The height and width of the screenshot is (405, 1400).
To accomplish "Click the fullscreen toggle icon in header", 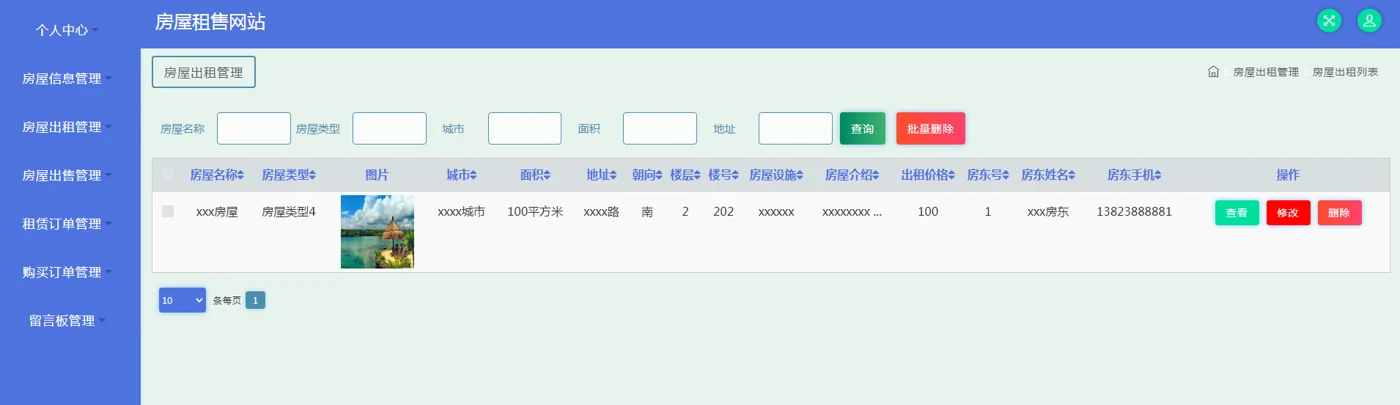I will tap(1329, 20).
